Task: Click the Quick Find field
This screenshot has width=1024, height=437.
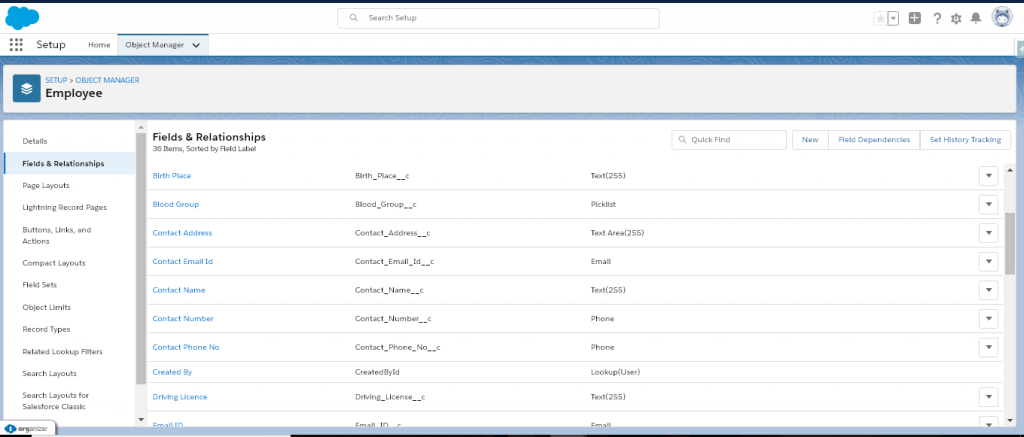Action: pyautogui.click(x=729, y=140)
